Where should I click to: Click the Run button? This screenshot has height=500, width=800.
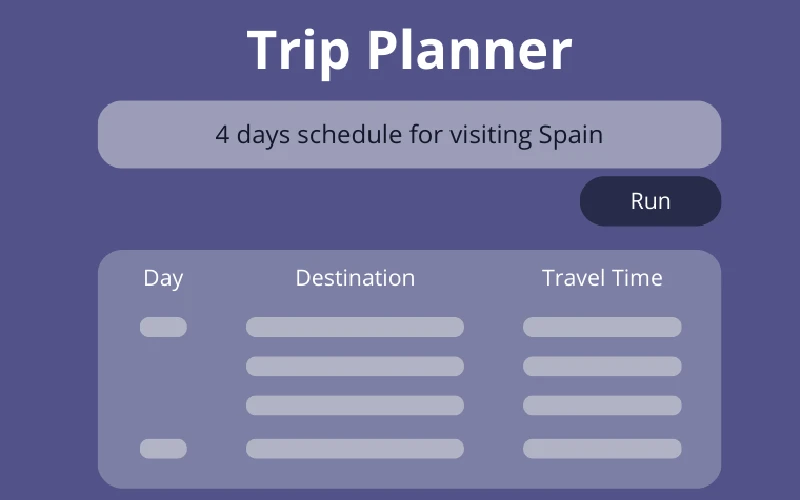[650, 201]
